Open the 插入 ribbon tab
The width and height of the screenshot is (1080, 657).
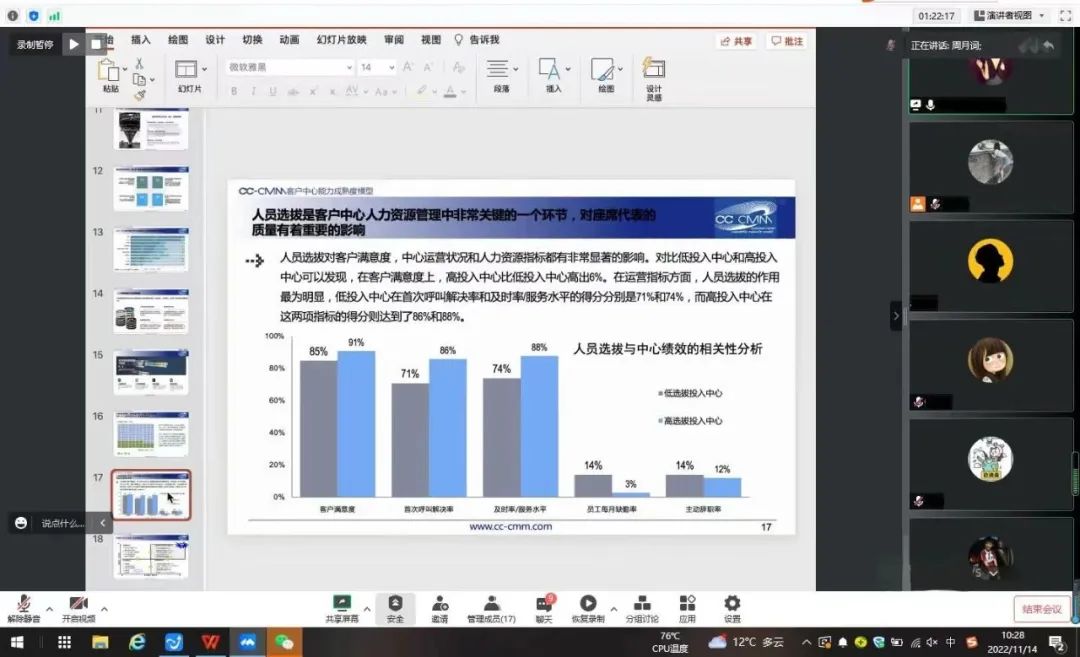(x=141, y=40)
